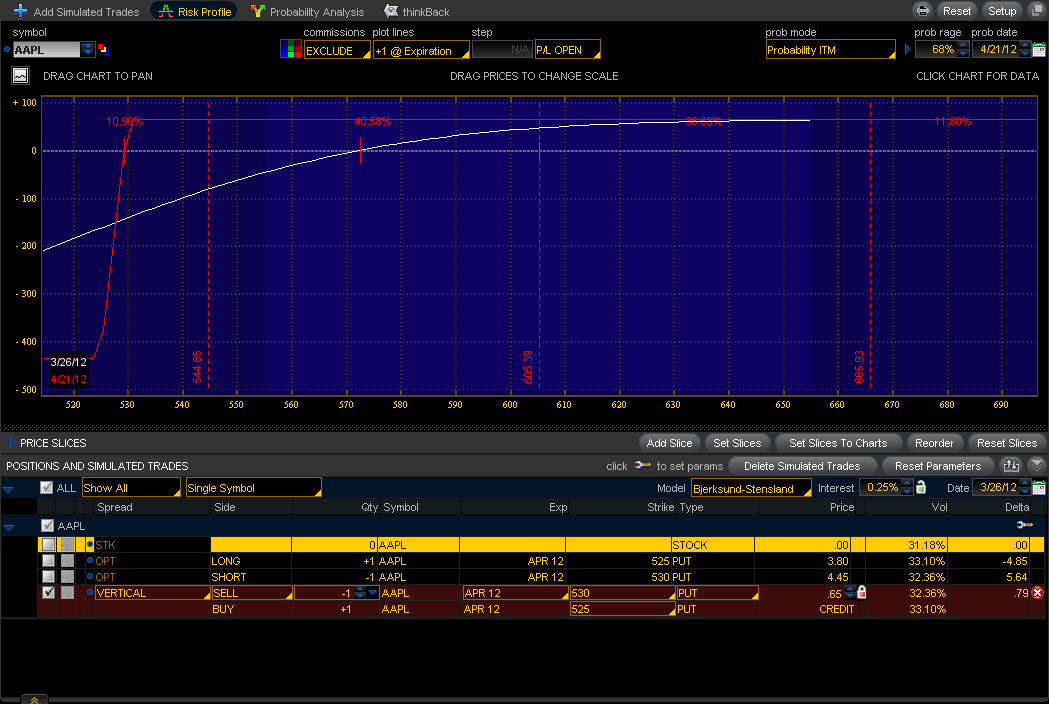Uncheck the VERTICAL row checkbox
The width and height of the screenshot is (1049, 704).
click(x=48, y=592)
